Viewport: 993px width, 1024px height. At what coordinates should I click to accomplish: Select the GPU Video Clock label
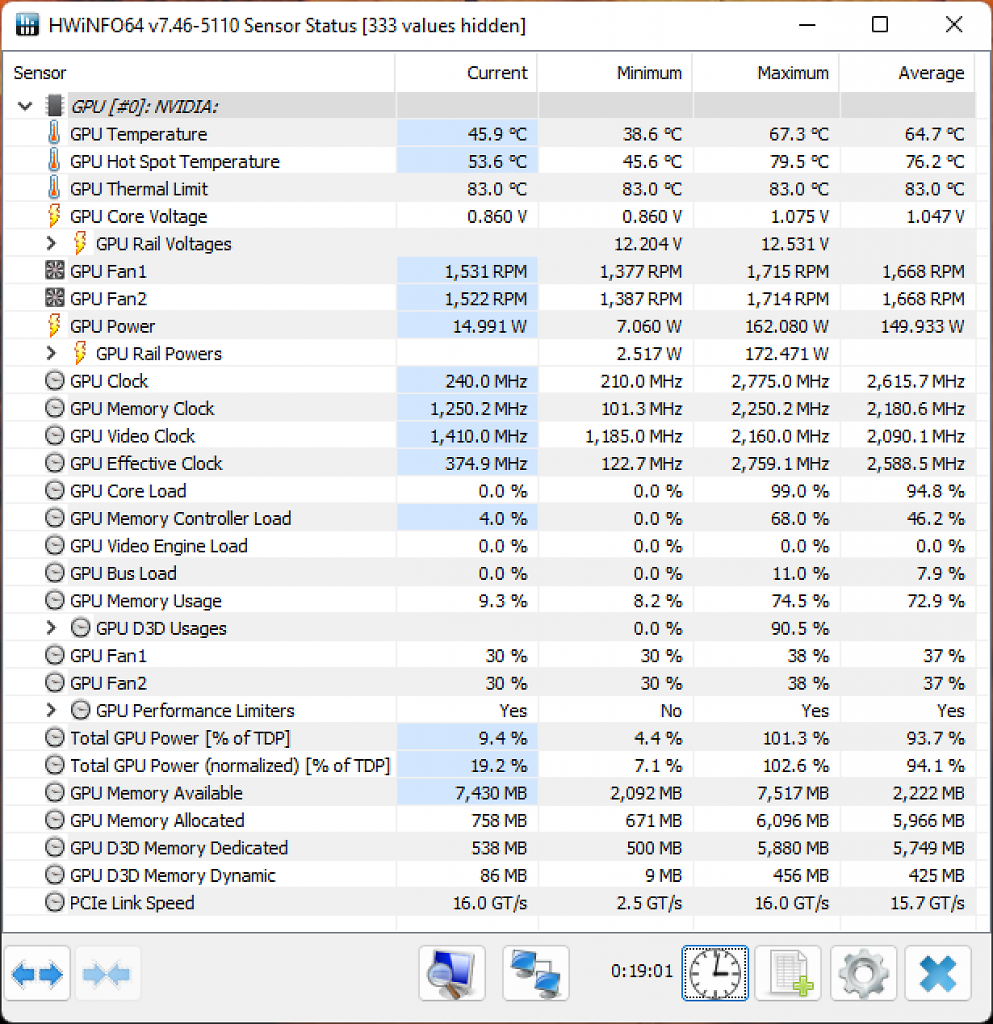point(133,436)
